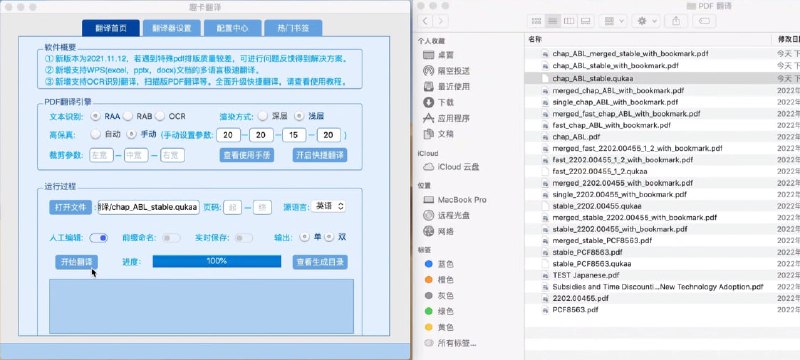Click the PDF icon of TEST Japanese.pdf
The width and height of the screenshot is (800, 360).
click(545, 275)
